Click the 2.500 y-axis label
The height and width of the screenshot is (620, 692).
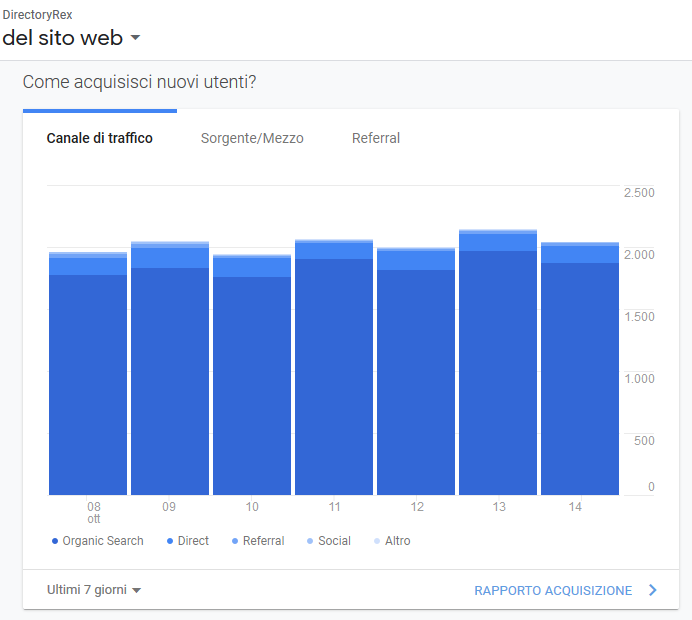click(639, 192)
